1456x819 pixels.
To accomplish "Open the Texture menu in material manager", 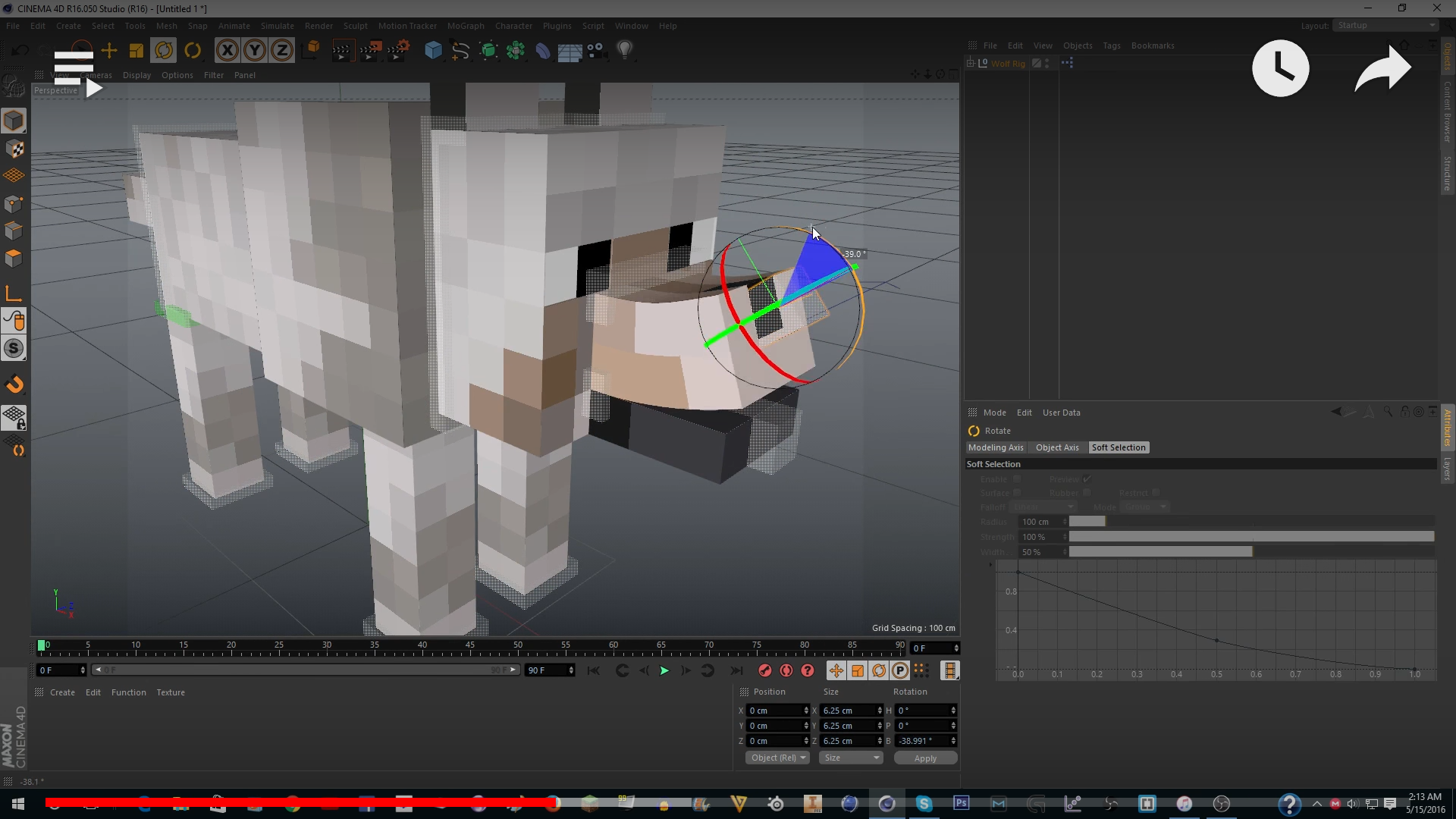I will (171, 692).
